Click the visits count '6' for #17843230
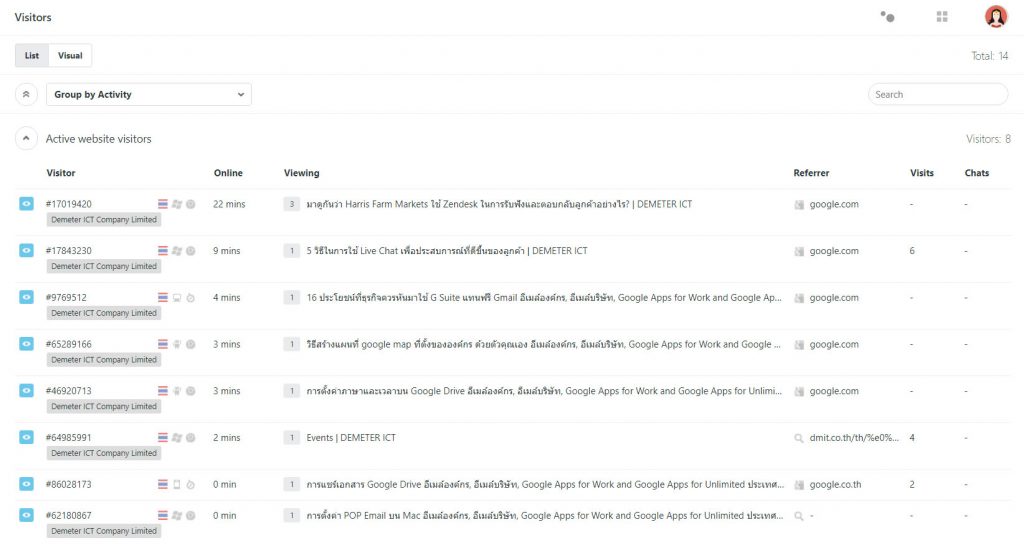 912,251
